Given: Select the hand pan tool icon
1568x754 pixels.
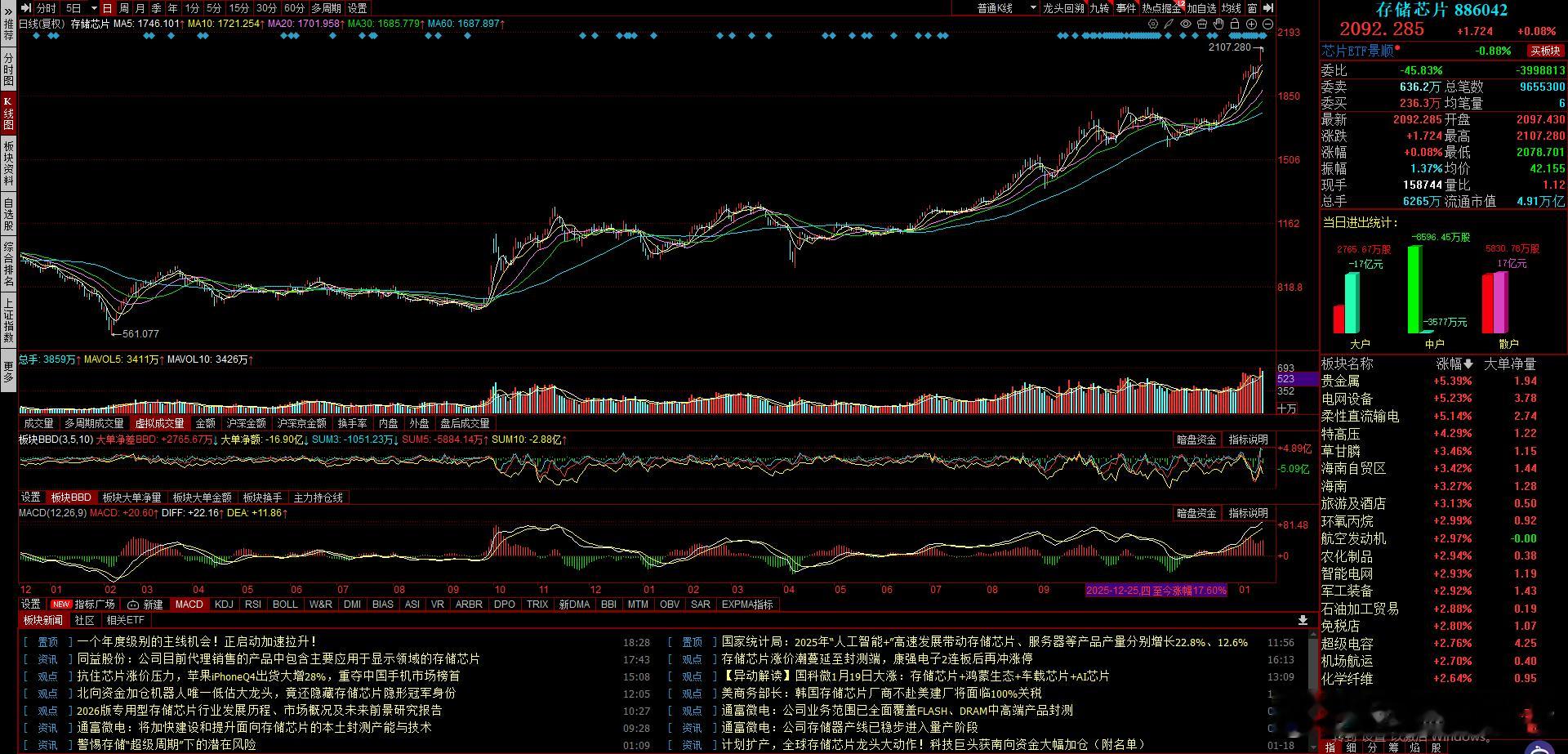Looking at the screenshot, I should (1218, 25).
